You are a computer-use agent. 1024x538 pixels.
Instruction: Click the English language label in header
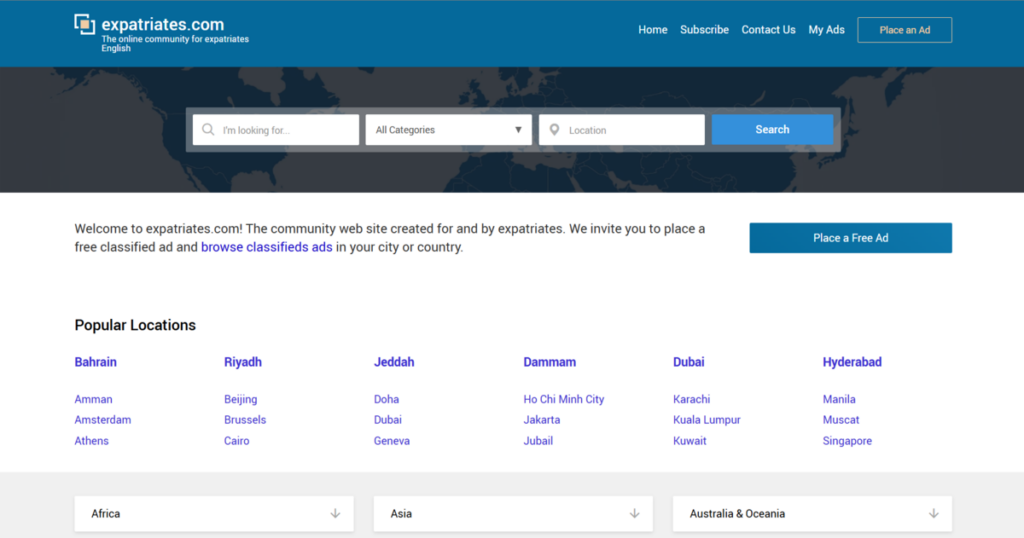click(116, 48)
